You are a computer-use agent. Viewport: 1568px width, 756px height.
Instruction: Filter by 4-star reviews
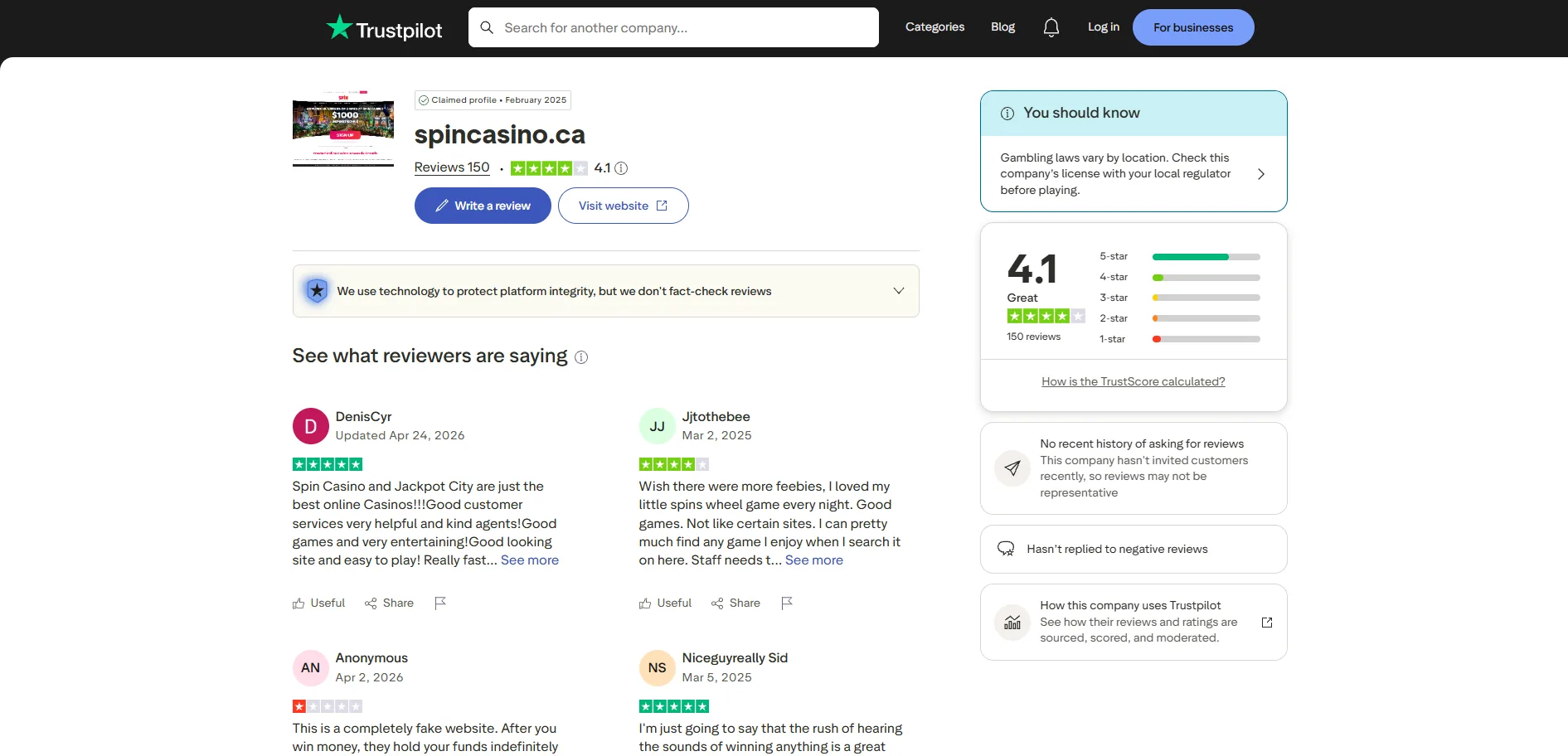click(x=1180, y=278)
